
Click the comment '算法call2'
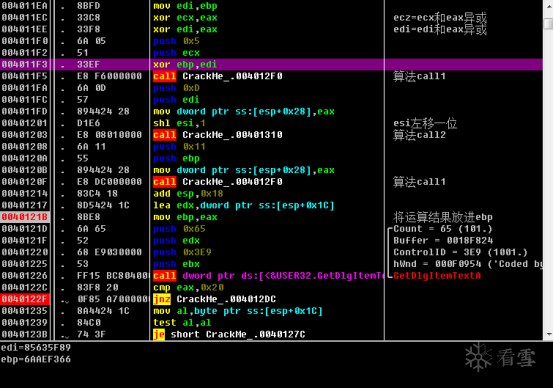coord(419,135)
